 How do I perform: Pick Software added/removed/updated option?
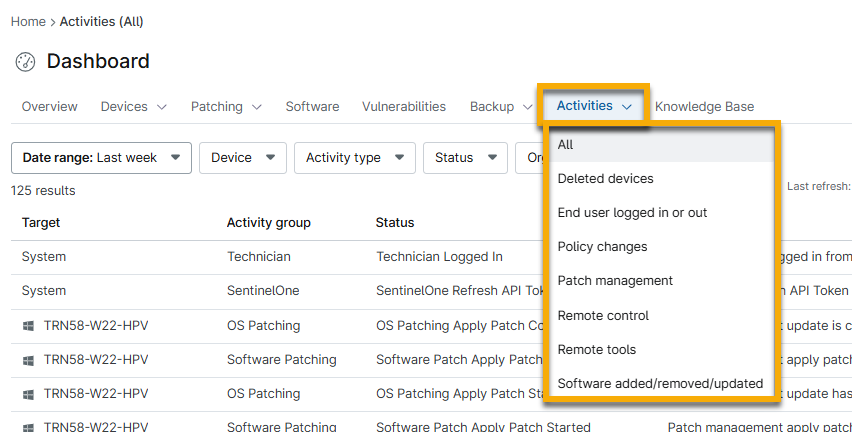(660, 383)
